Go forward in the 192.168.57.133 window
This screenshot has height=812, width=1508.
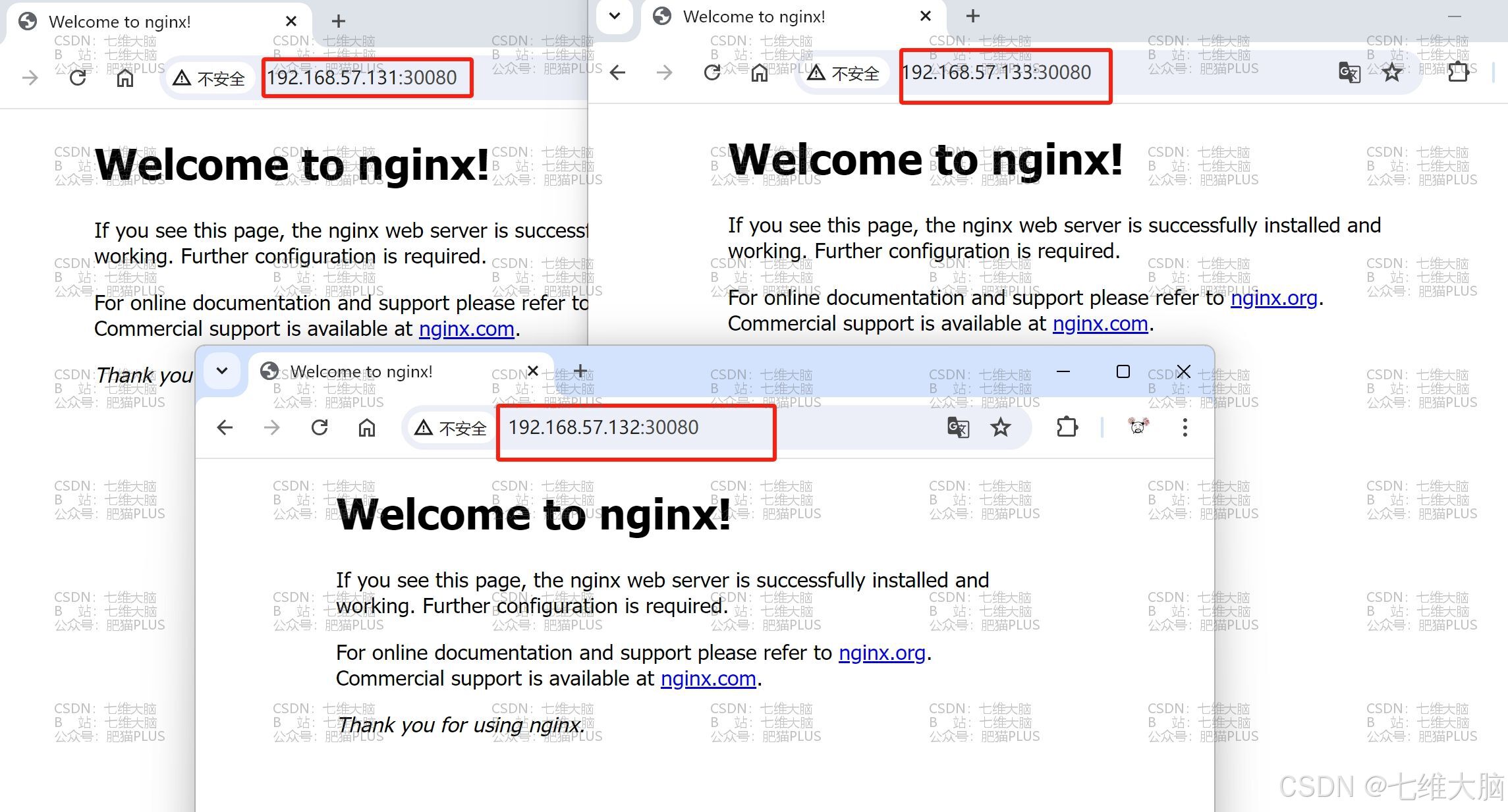tap(665, 72)
